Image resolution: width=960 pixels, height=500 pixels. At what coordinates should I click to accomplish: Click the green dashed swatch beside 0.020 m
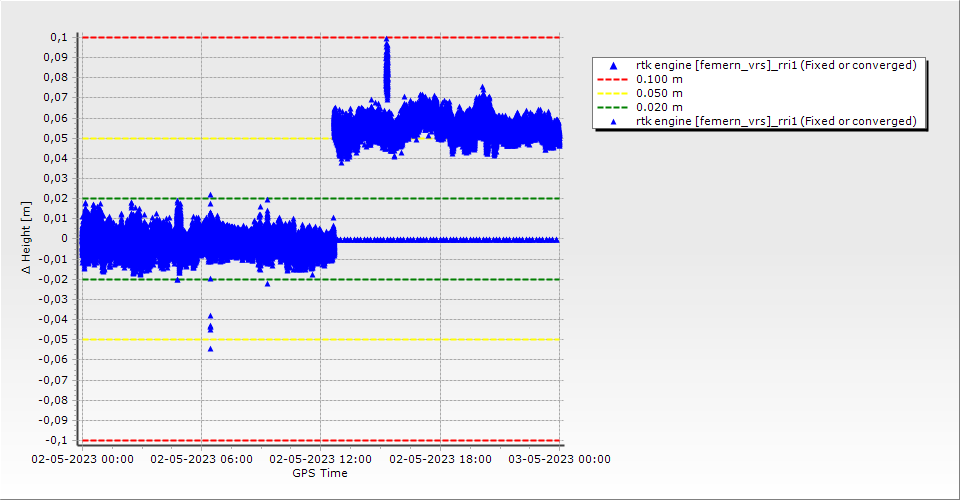tap(614, 107)
